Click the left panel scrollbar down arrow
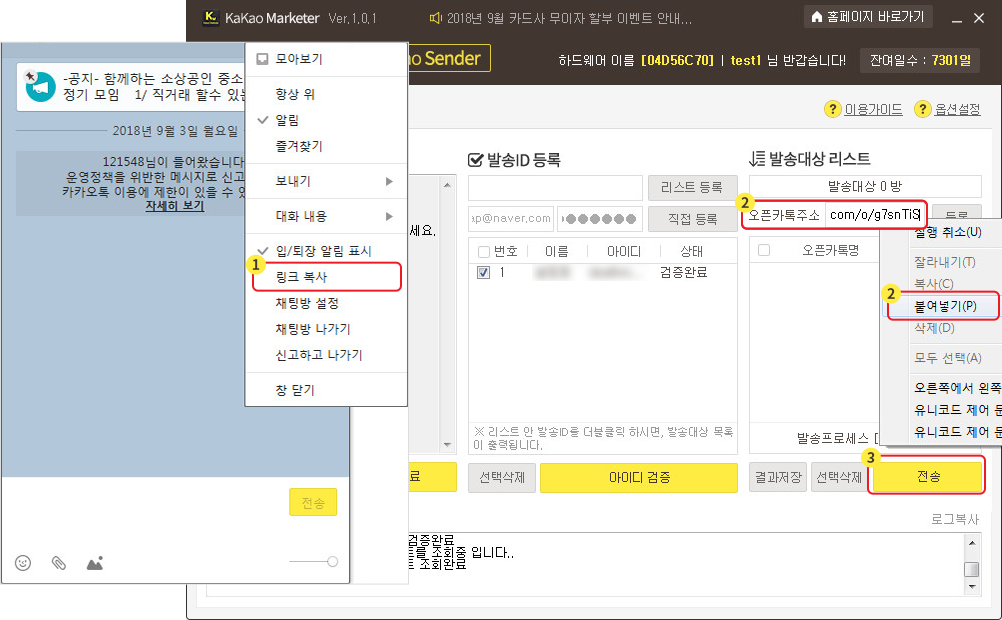The width and height of the screenshot is (1002, 620). coord(447,445)
